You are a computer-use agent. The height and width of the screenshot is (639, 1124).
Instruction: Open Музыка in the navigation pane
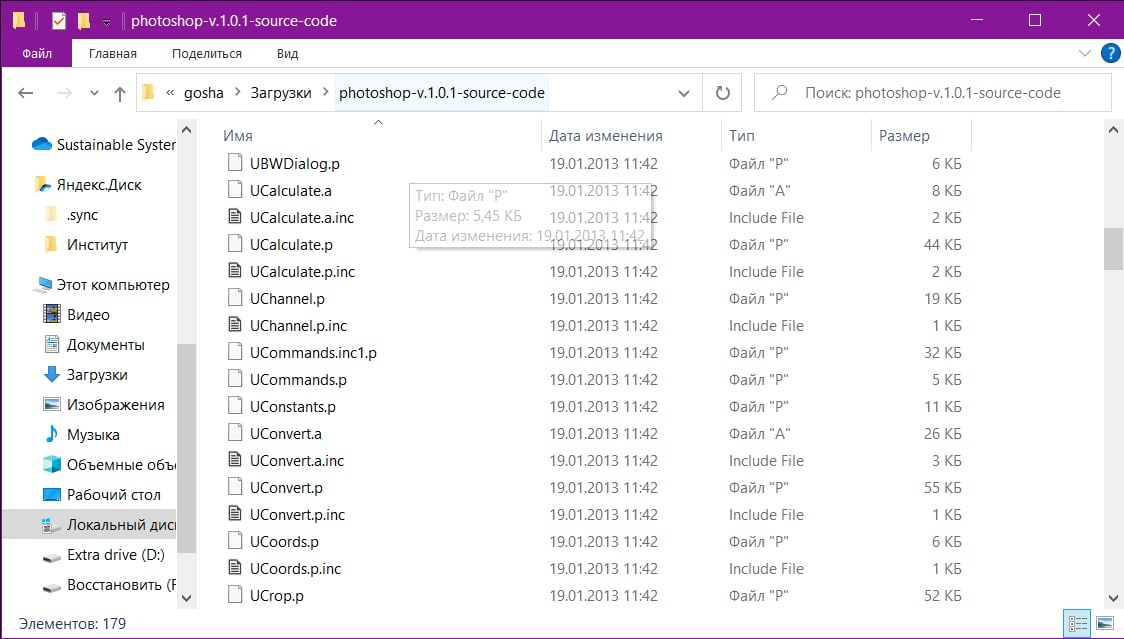(x=93, y=435)
